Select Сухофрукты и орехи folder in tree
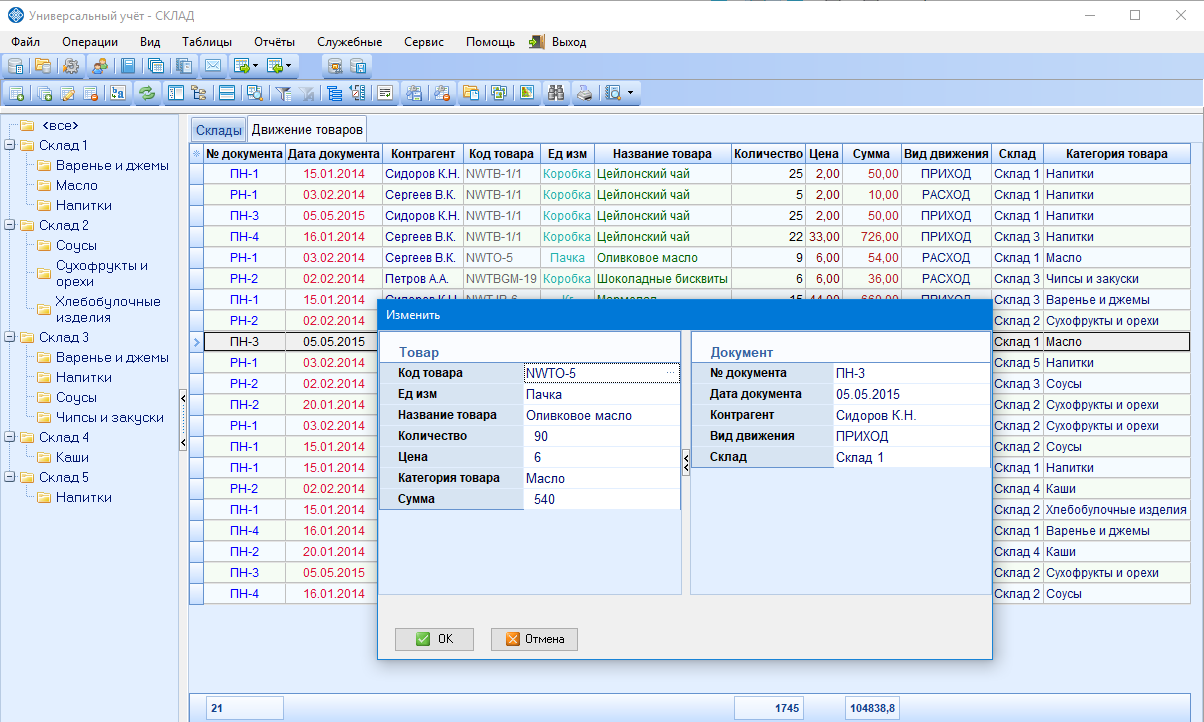This screenshot has width=1204, height=722. point(102,273)
